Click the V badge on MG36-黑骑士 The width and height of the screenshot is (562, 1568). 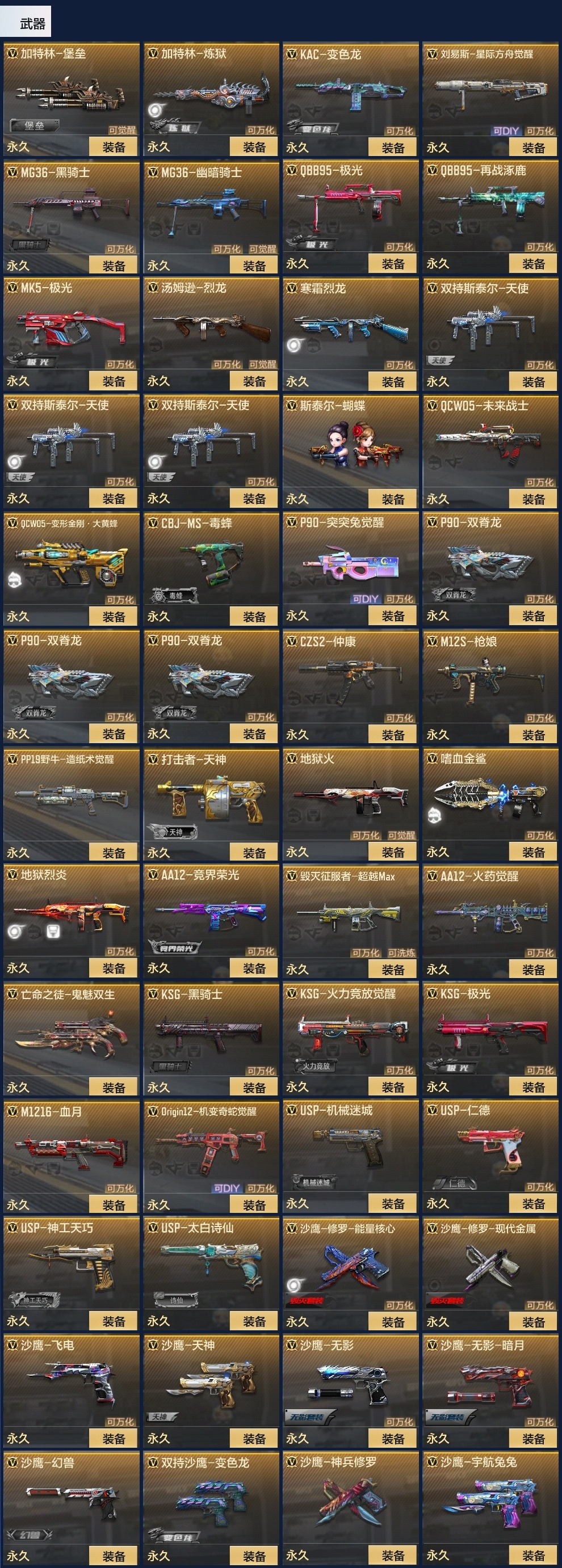11,172
